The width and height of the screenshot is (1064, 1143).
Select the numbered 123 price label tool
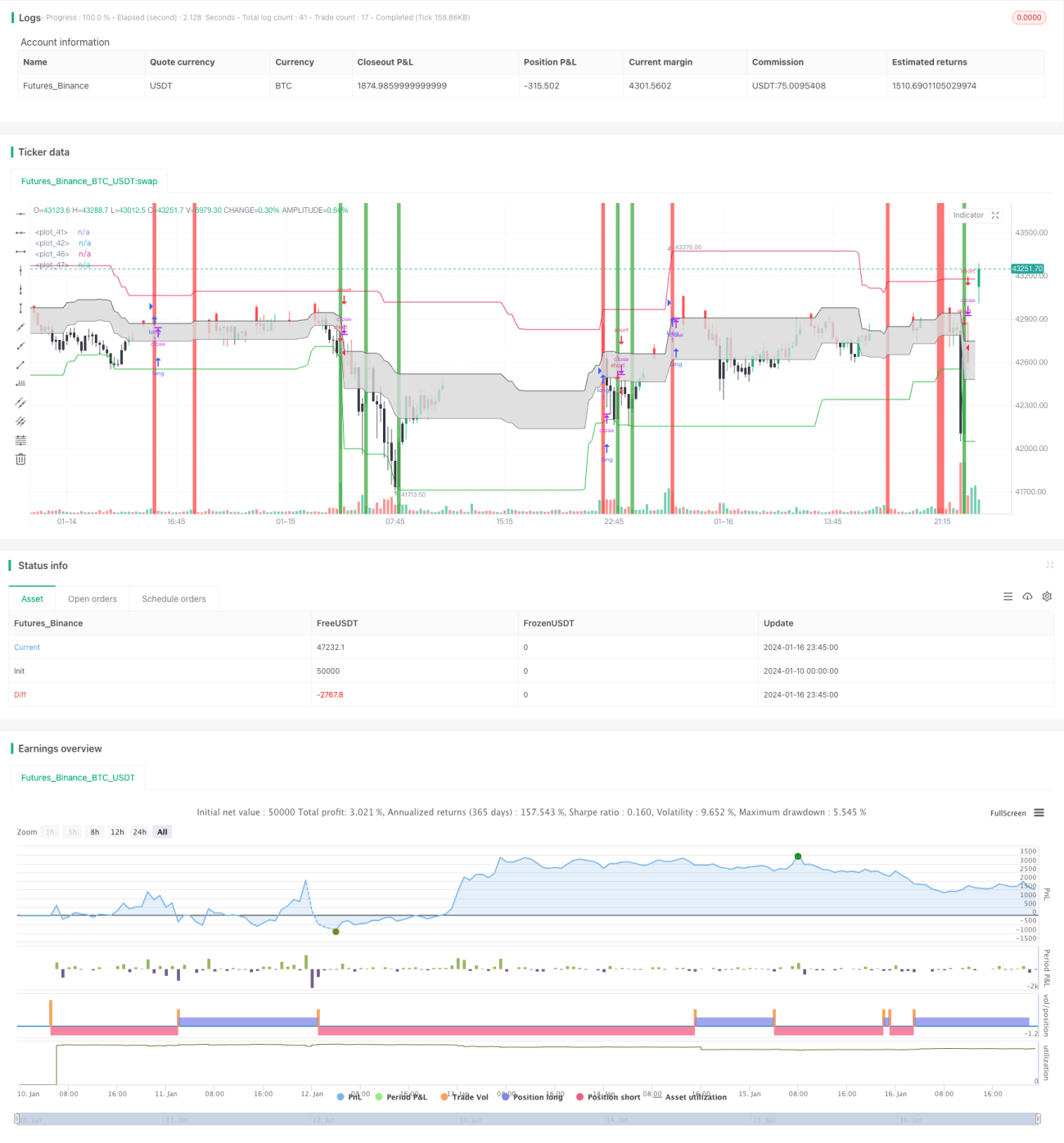tap(20, 383)
